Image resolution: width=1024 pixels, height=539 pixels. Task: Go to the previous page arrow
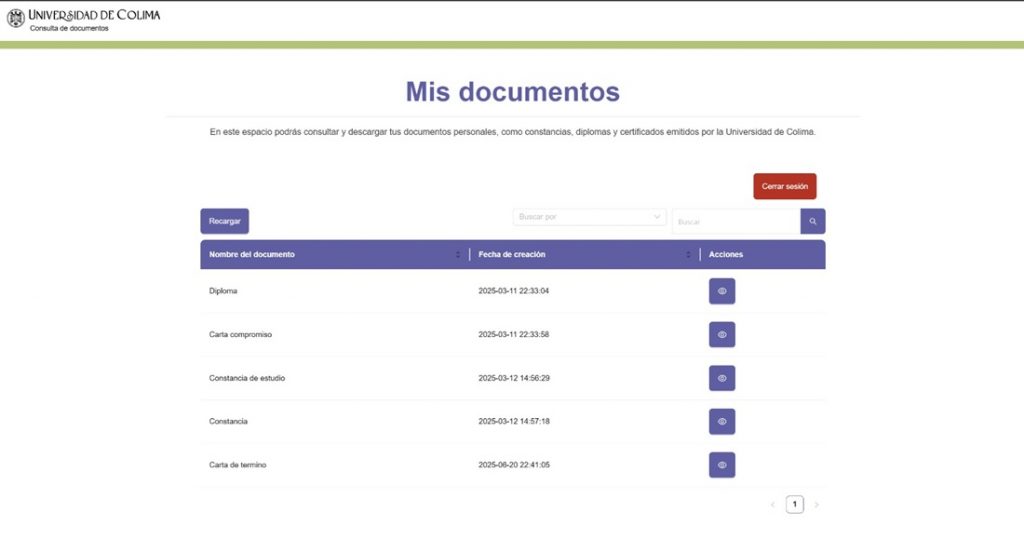tap(772, 505)
